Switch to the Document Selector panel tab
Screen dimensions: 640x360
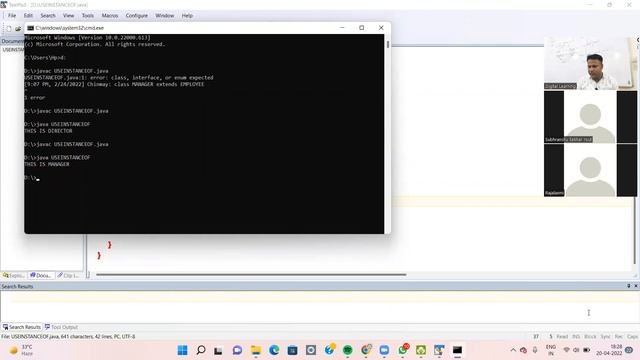click(x=41, y=276)
